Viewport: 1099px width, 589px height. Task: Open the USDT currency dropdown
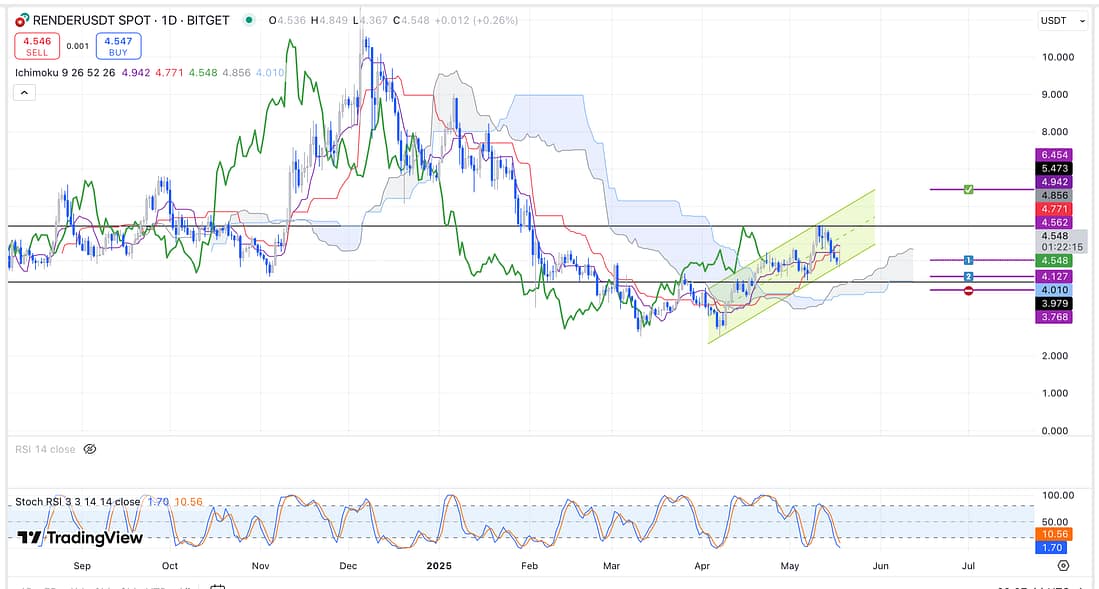click(1062, 20)
